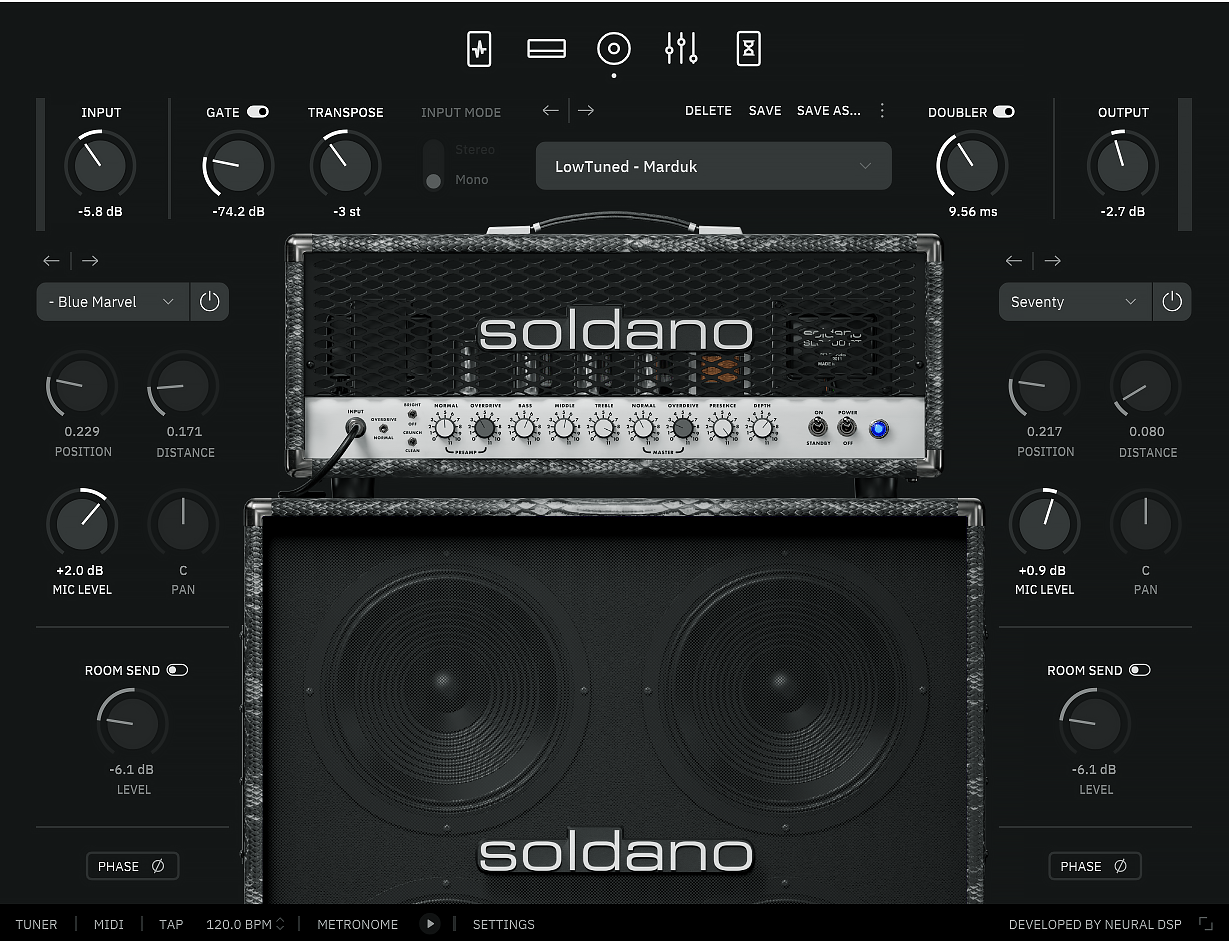The width and height of the screenshot is (1229, 941).
Task: Click left channel mic Distance knob
Action: click(184, 385)
